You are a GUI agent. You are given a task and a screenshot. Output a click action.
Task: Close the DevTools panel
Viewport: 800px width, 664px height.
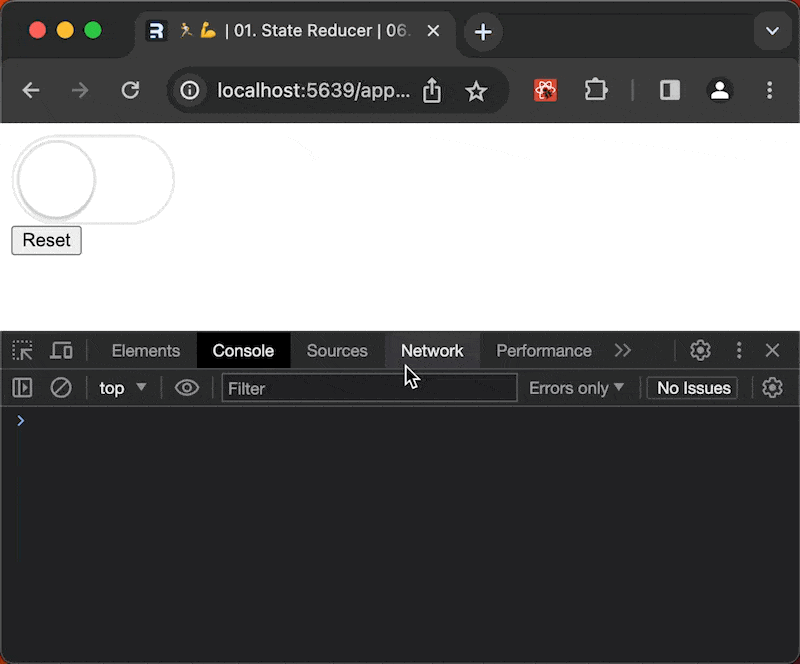click(772, 351)
